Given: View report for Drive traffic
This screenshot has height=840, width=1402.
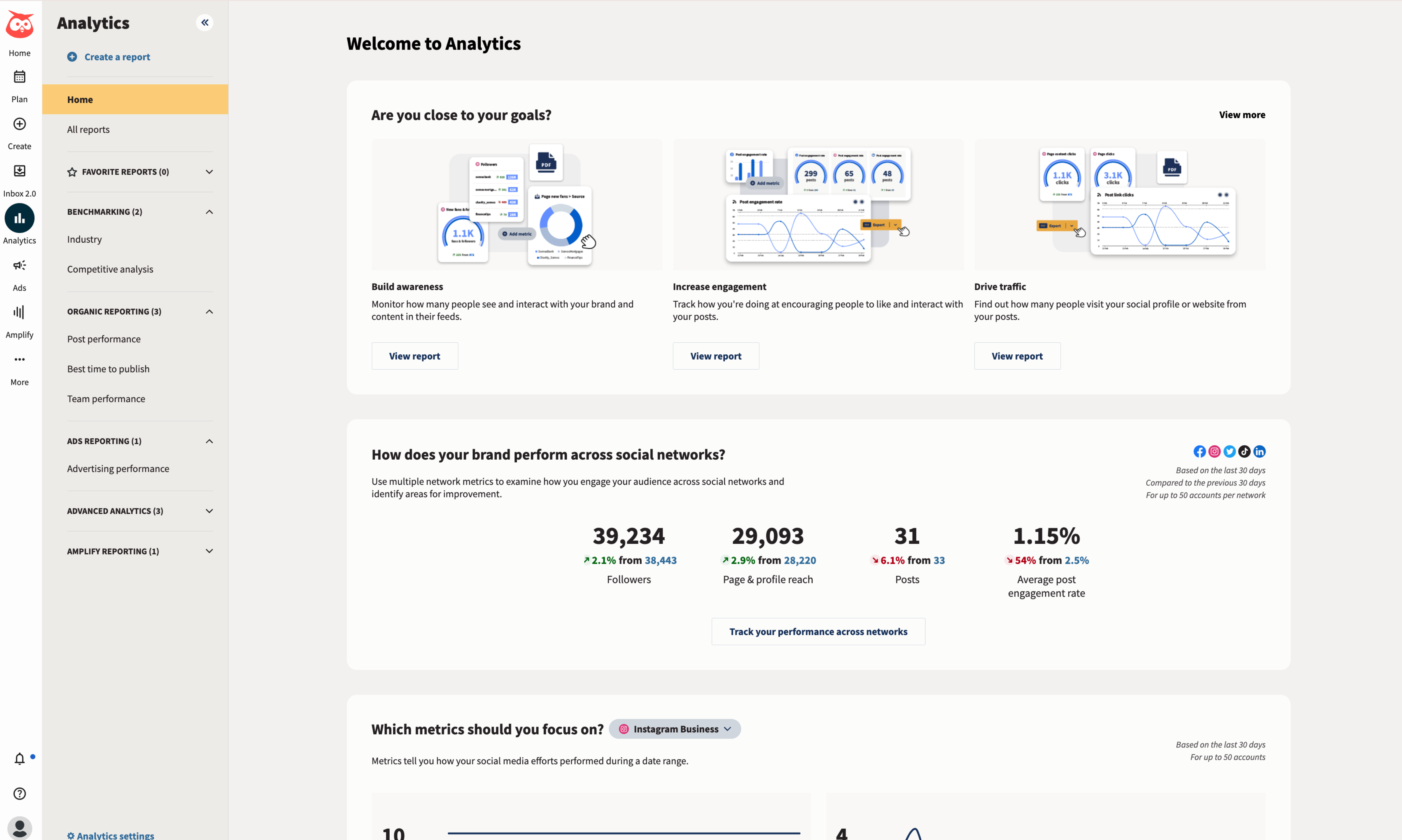Looking at the screenshot, I should click(1016, 356).
